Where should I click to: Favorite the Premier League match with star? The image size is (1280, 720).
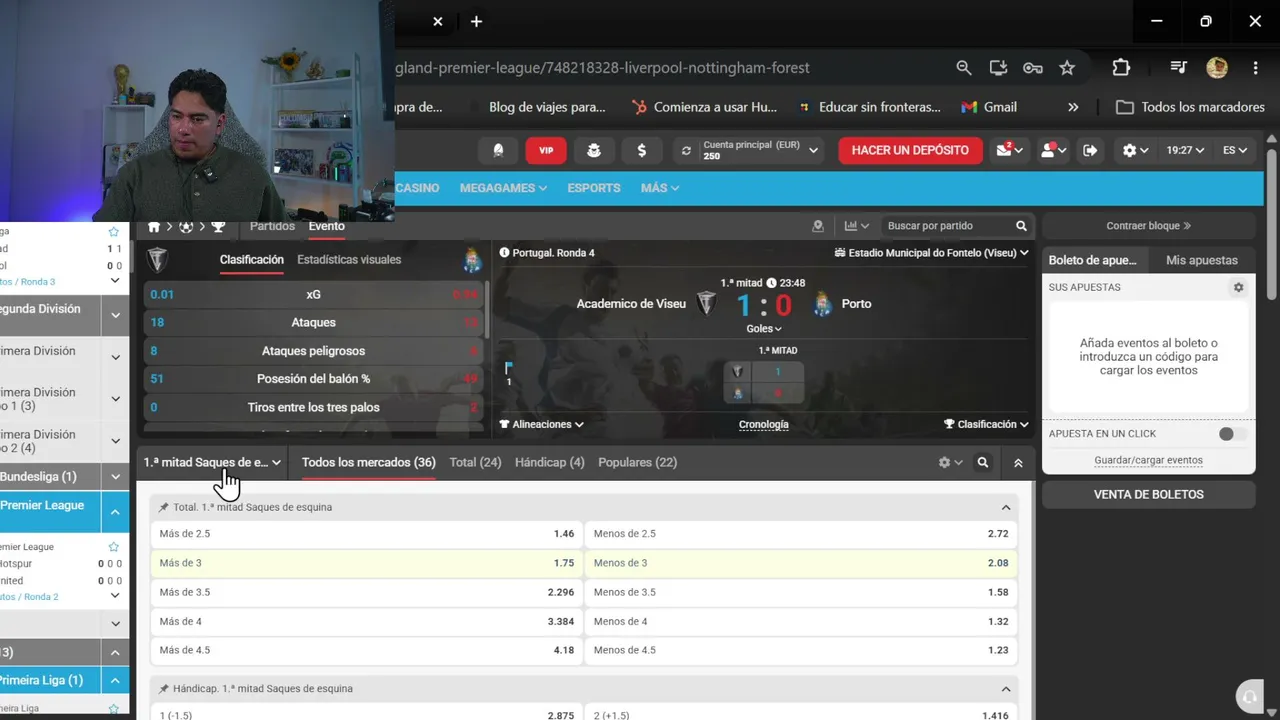point(114,547)
